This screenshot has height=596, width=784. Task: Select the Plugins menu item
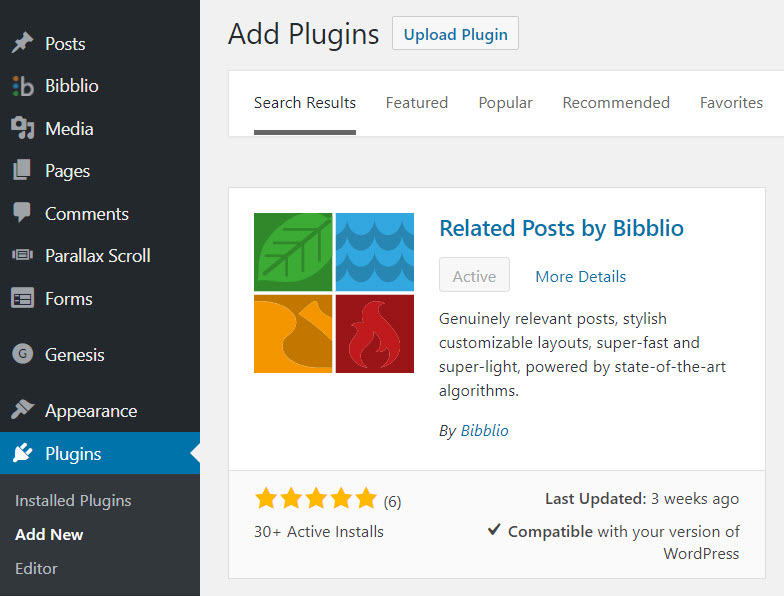(100, 454)
